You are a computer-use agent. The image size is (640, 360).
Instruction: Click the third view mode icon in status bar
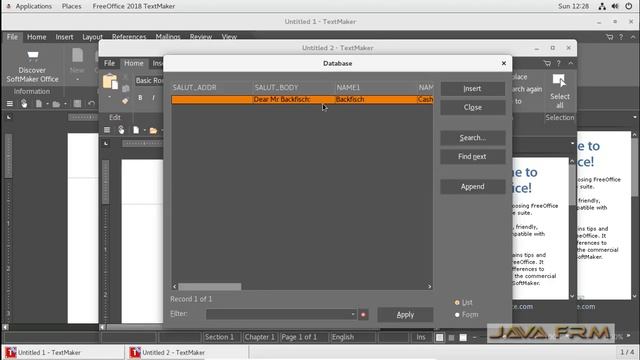click(x=463, y=338)
